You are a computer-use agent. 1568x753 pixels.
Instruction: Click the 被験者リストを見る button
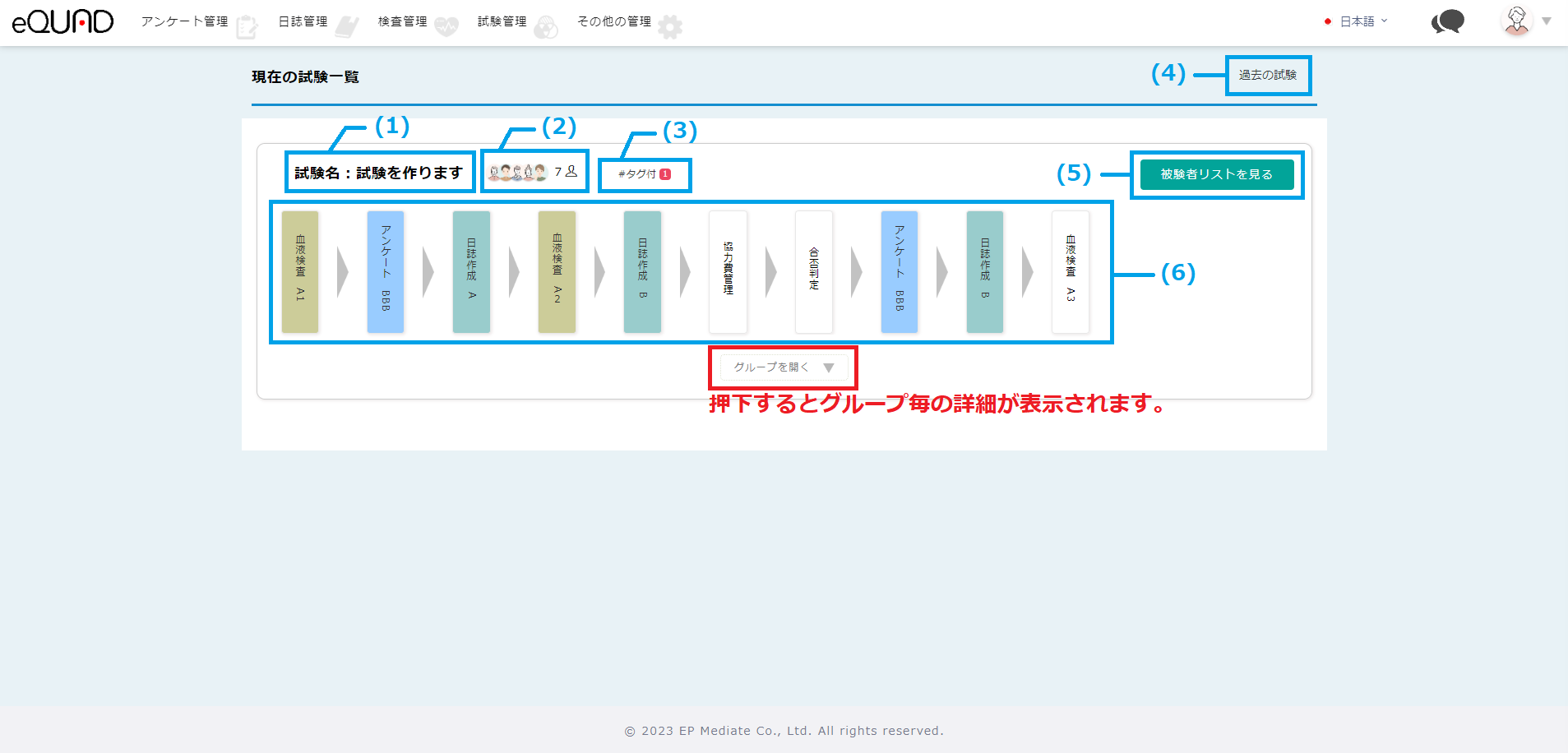1216,174
